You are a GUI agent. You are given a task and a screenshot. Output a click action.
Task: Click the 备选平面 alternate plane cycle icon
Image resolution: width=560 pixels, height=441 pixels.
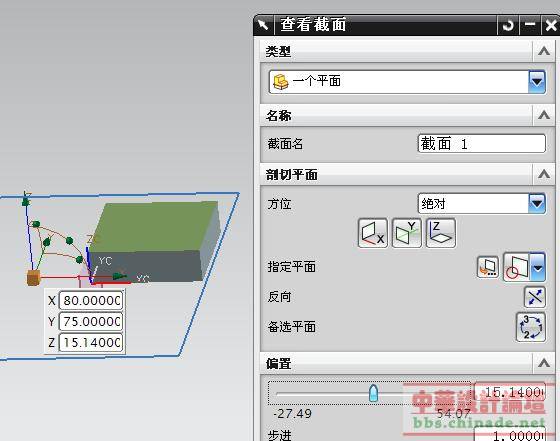[x=531, y=327]
